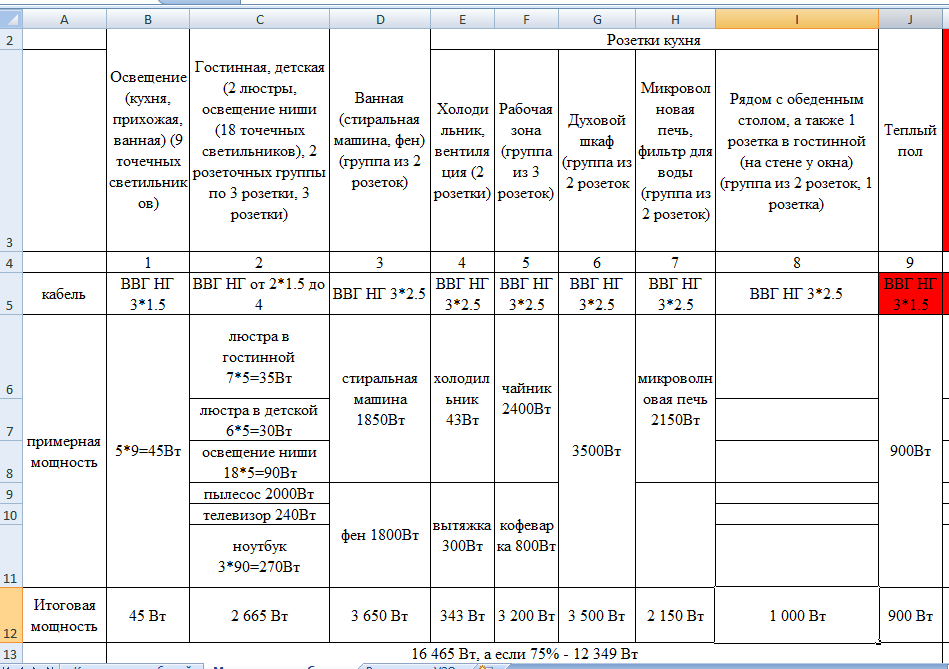
Task: Click the 'Микроволновая печь, фильтр для воды' cell
Action: [675, 151]
